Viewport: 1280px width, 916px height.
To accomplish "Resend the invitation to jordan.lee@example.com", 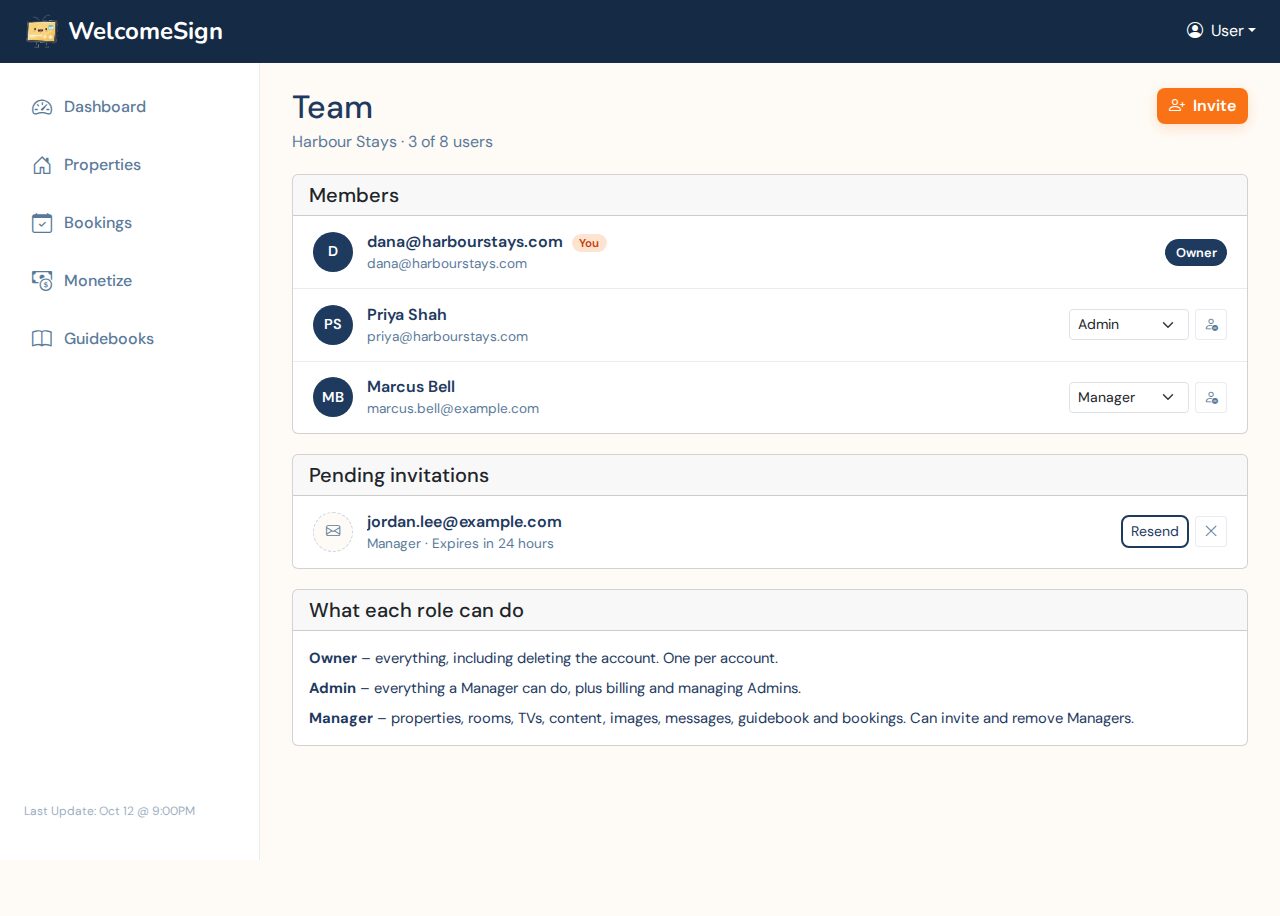I will point(1155,532).
